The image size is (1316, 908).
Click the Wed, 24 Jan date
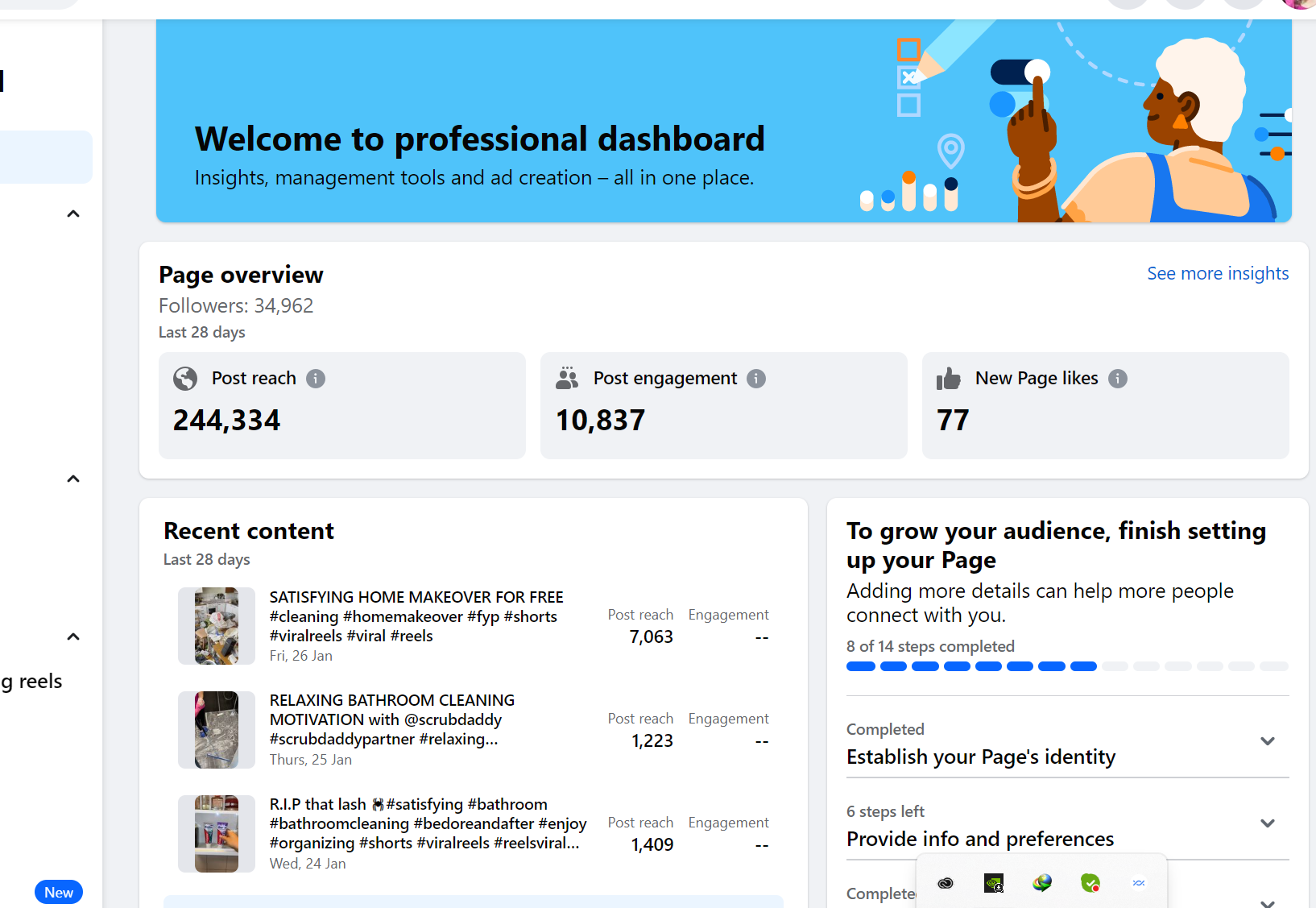(308, 864)
